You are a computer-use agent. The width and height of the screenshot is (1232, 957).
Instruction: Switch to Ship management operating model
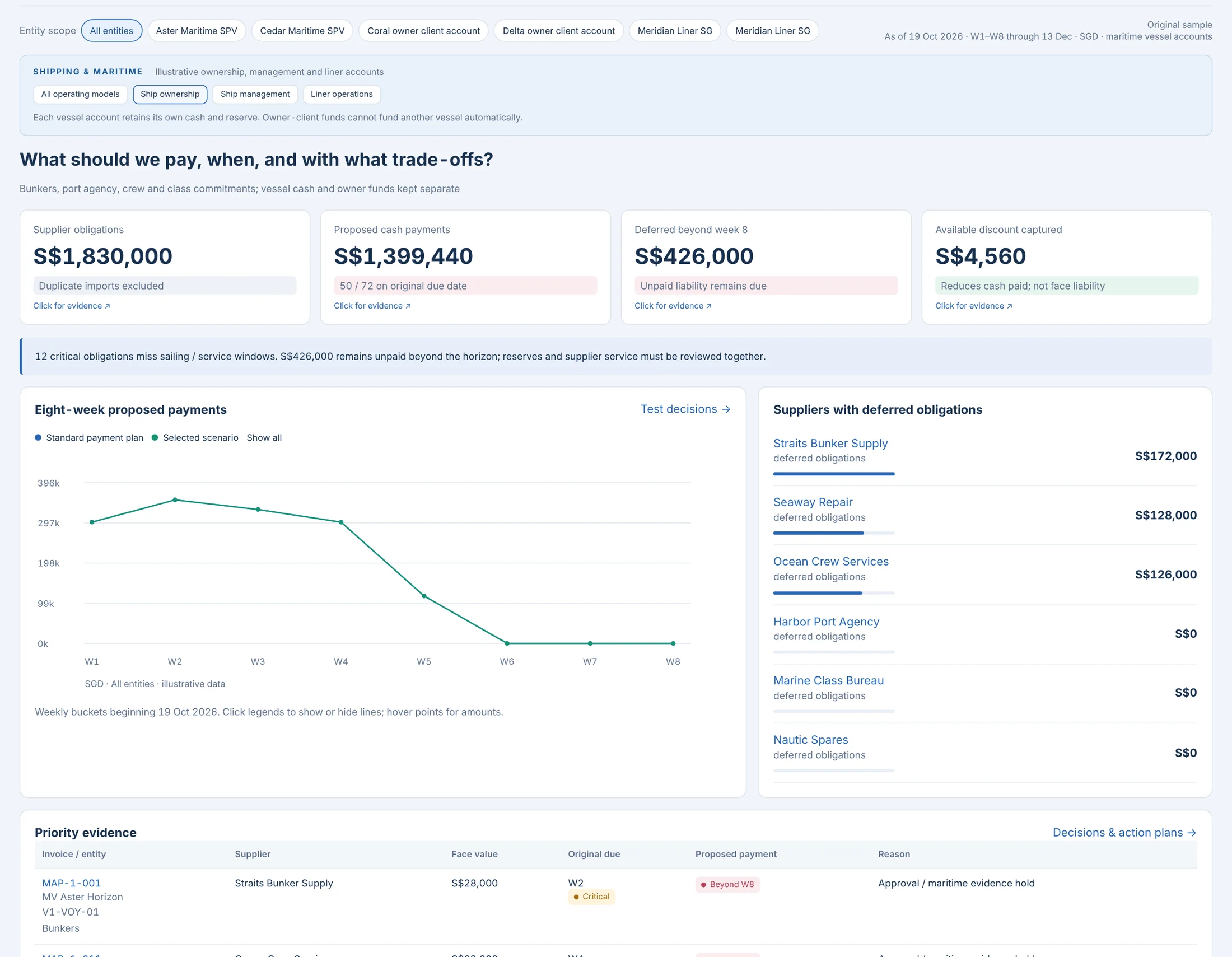255,94
